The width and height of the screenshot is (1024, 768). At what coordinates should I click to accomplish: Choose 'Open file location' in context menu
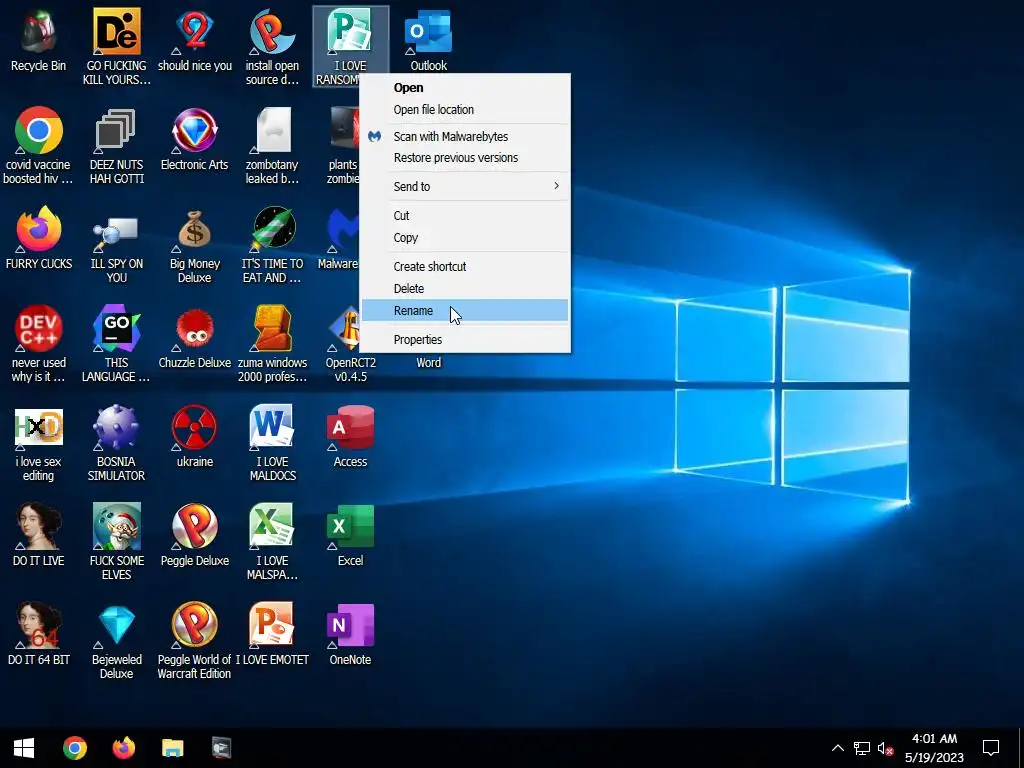(465, 110)
